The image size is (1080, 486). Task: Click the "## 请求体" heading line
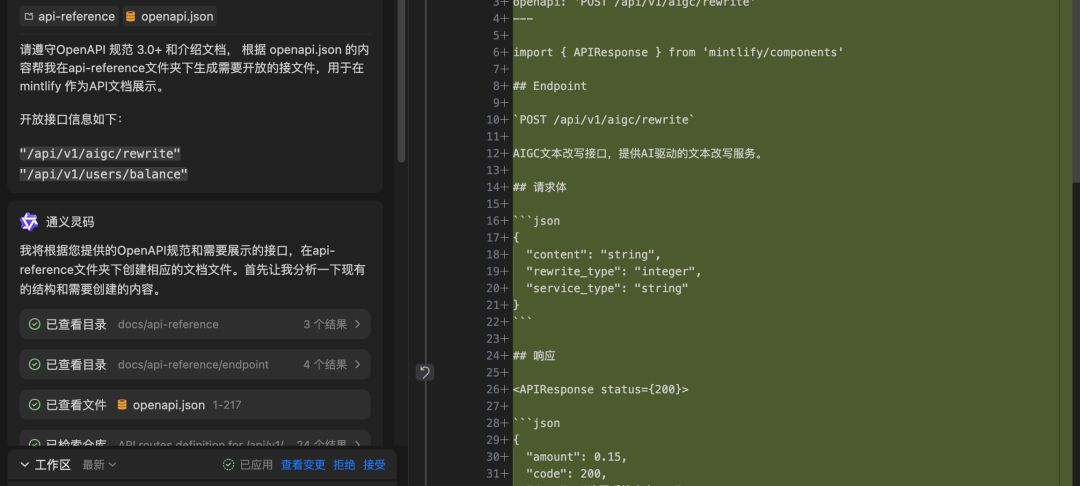(539, 187)
